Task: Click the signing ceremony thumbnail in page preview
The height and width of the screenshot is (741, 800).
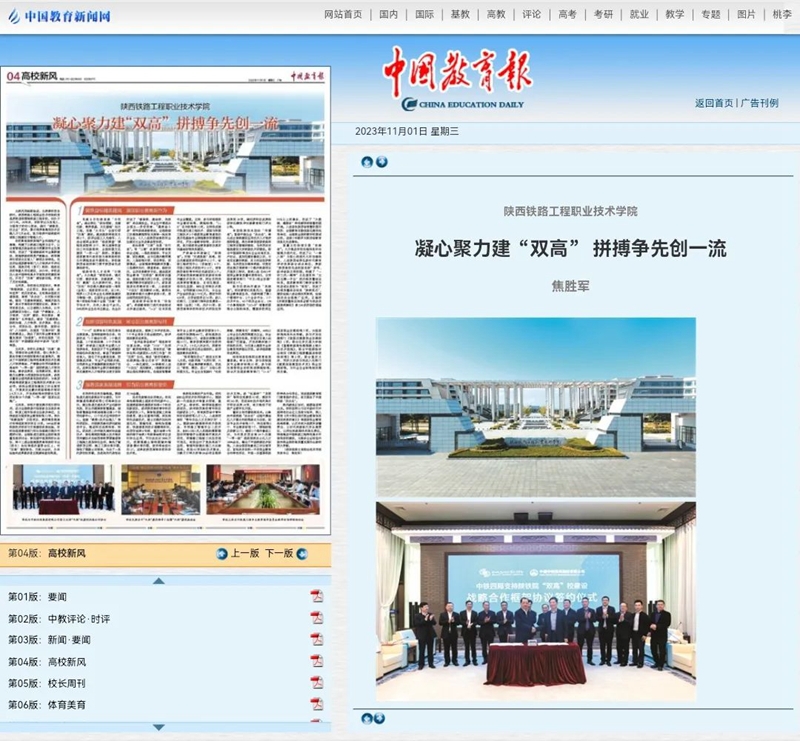Action: pos(64,489)
